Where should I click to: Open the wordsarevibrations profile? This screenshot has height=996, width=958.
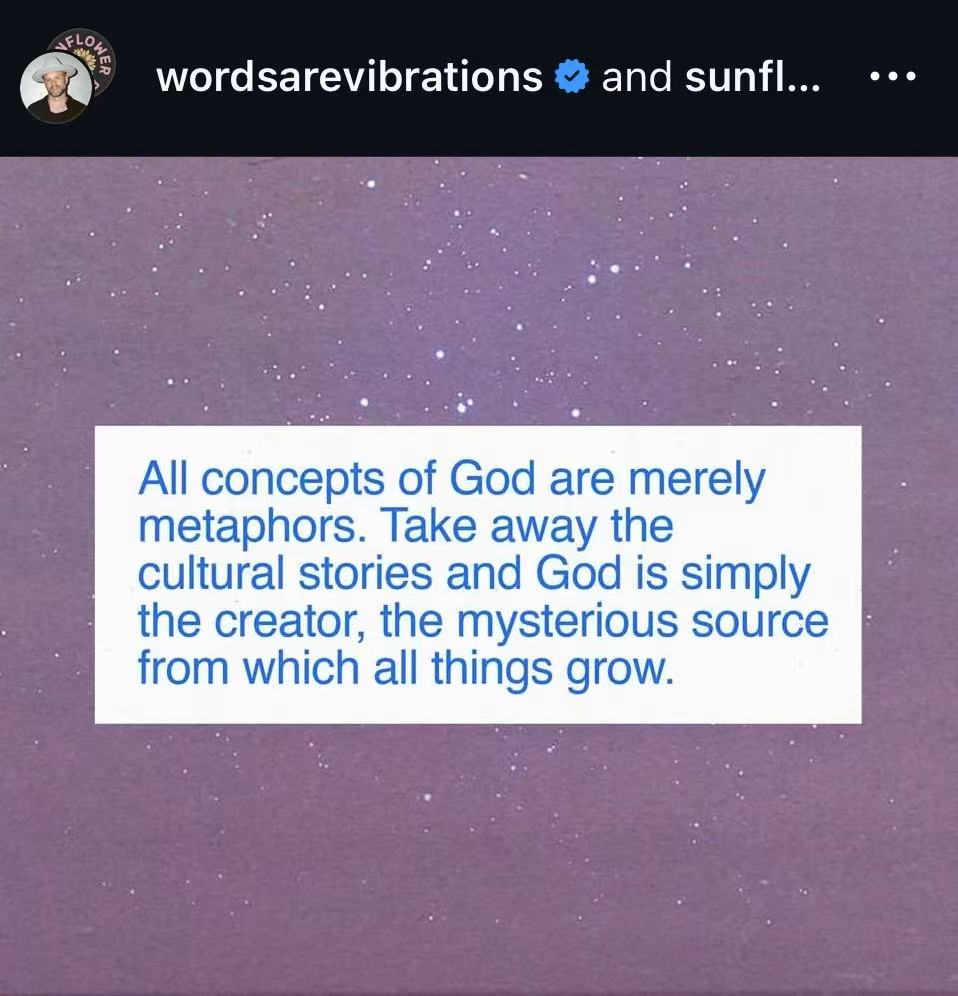(349, 76)
